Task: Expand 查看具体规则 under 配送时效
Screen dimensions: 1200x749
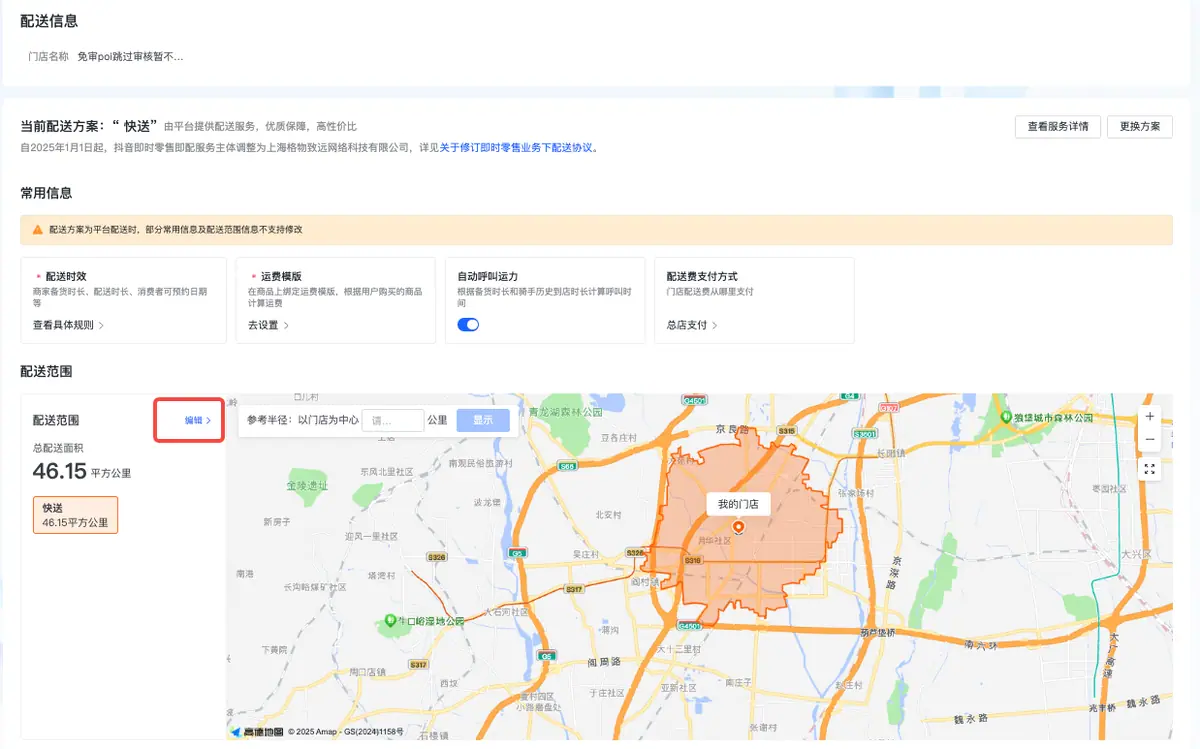Action: 68,325
